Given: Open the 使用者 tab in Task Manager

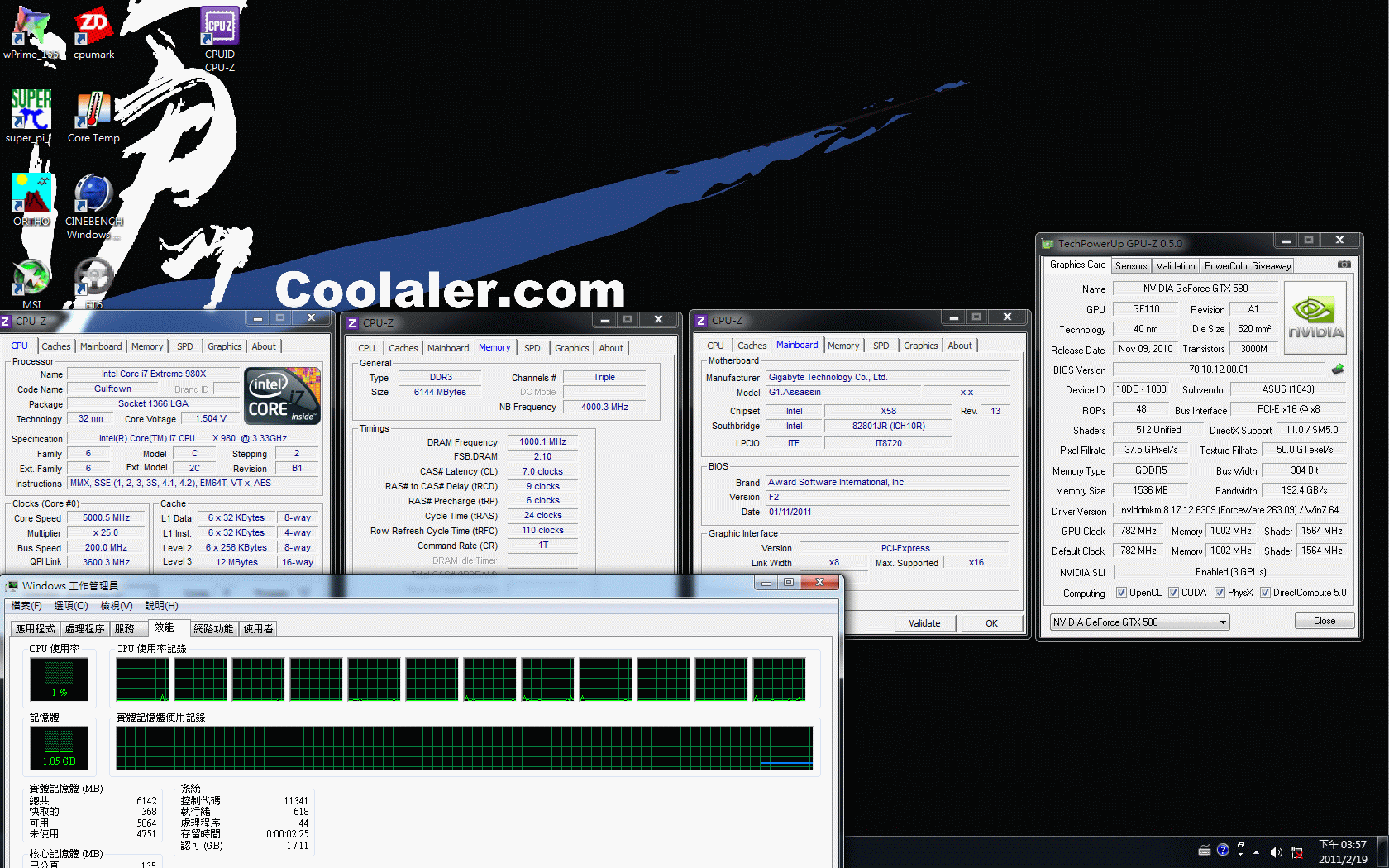Looking at the screenshot, I should (259, 629).
